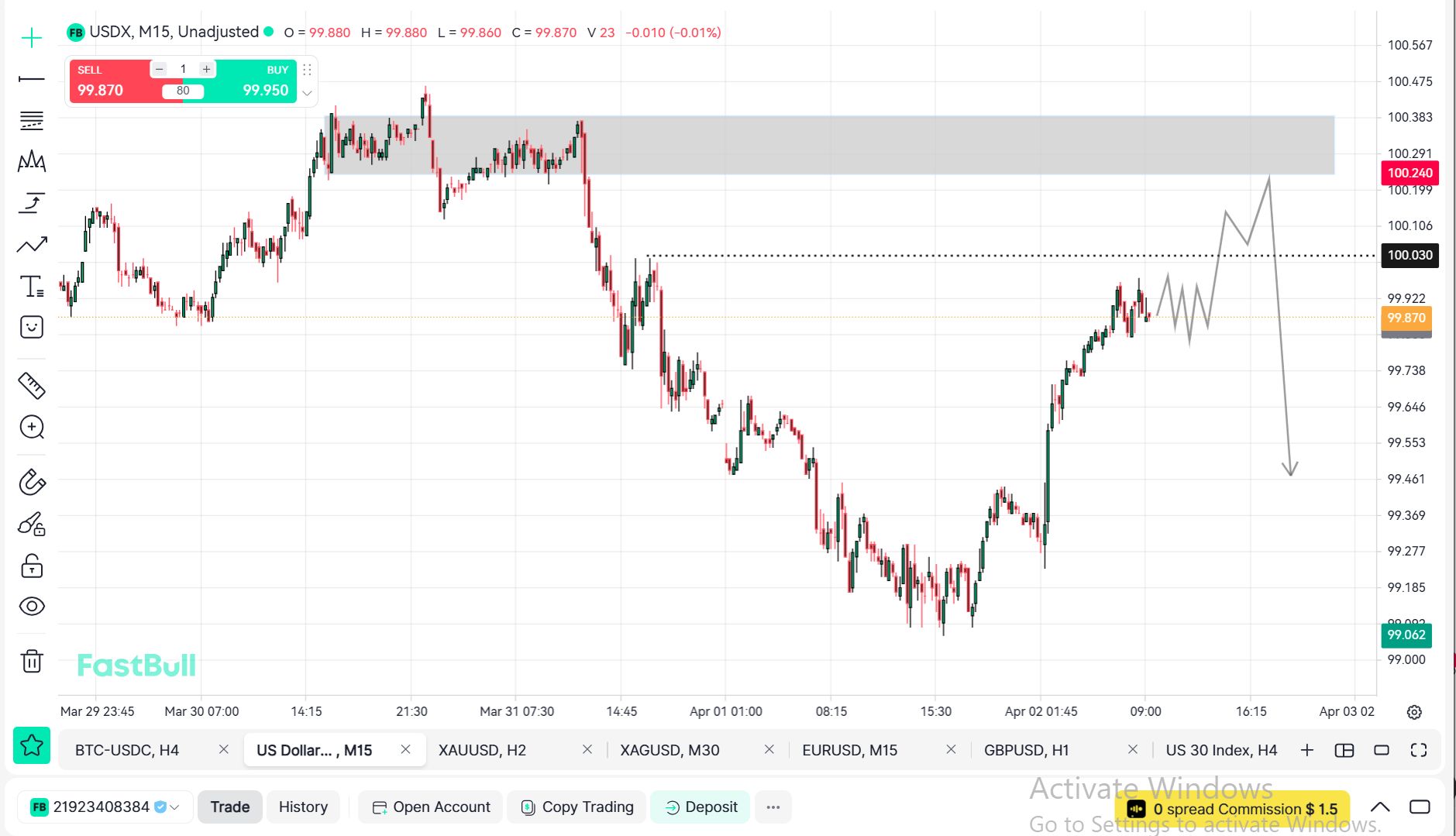Increase lot size with plus stepper
The image size is (1456, 836).
click(206, 69)
